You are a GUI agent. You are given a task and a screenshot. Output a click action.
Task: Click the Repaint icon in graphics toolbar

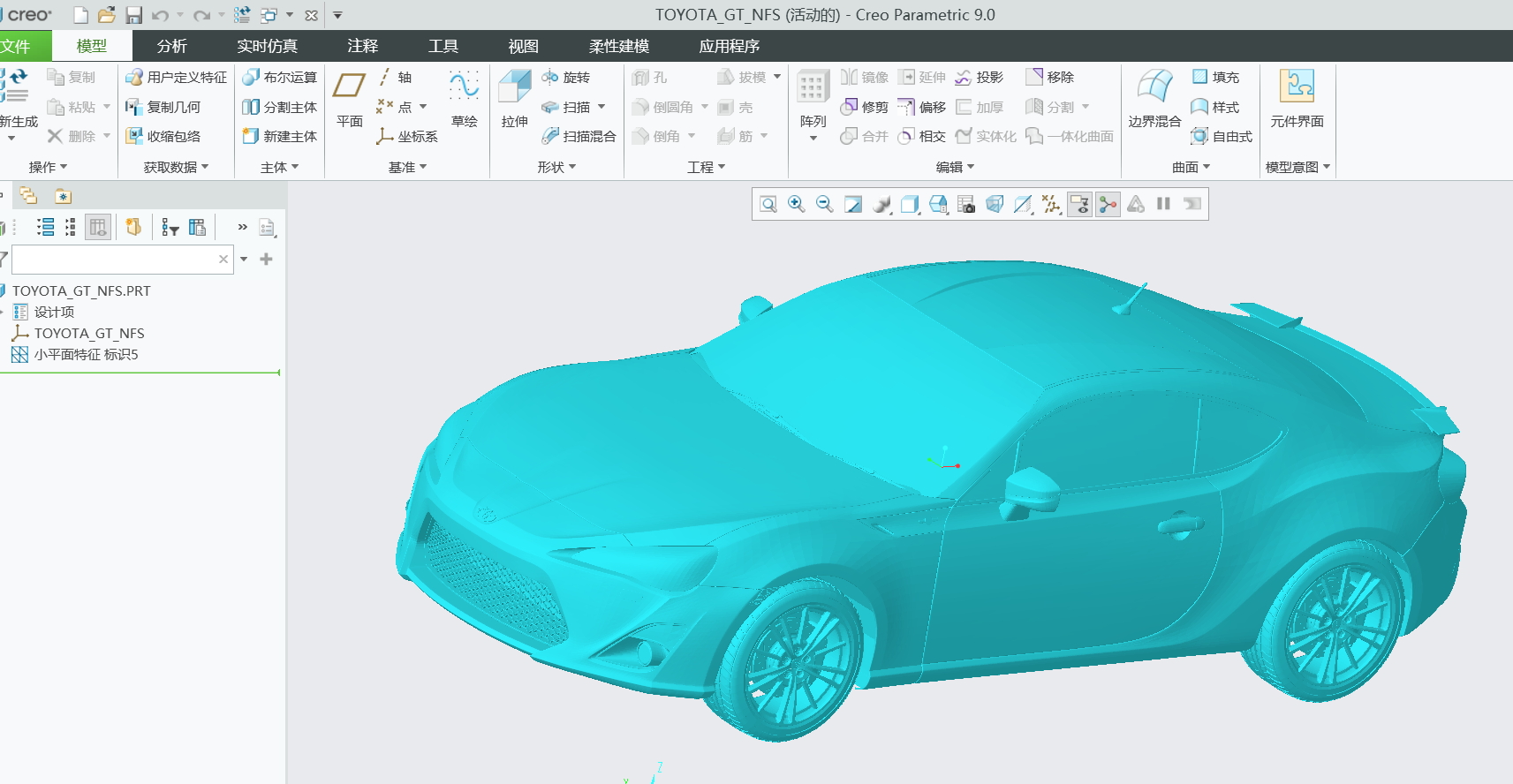(x=853, y=205)
